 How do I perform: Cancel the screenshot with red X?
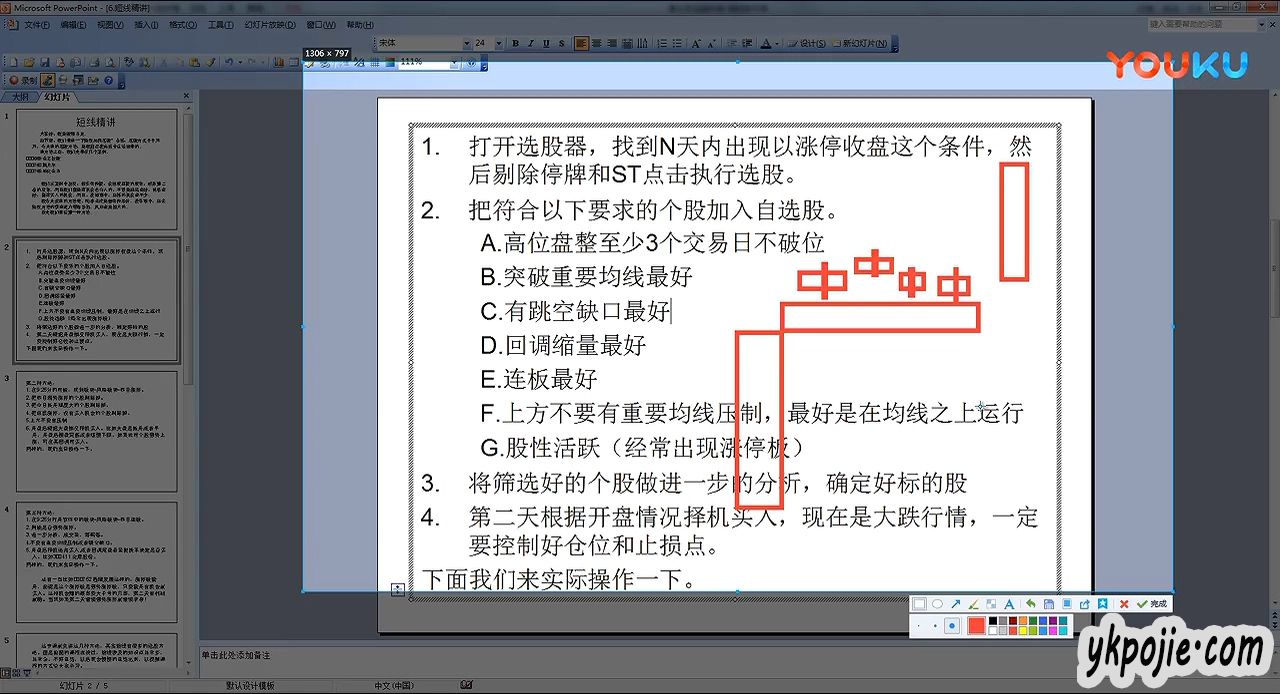[x=1124, y=604]
